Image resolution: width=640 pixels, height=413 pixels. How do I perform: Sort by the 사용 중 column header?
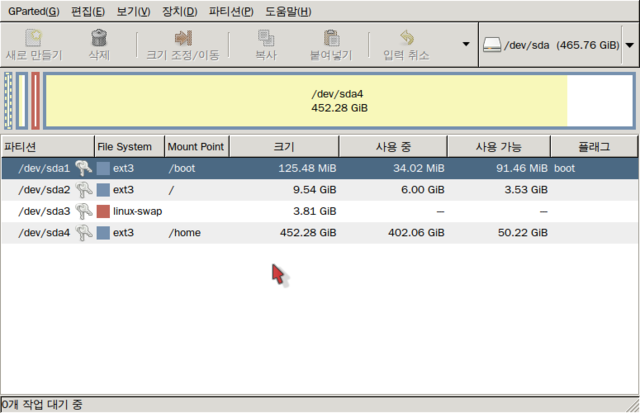tap(393, 147)
